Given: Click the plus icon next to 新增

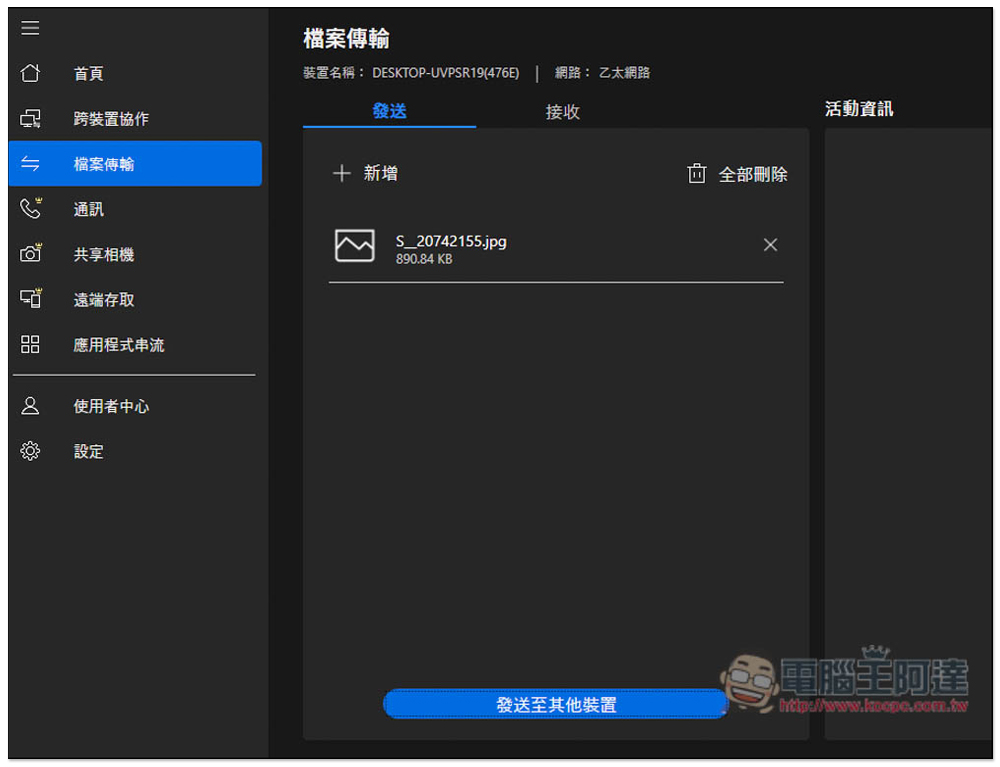Looking at the screenshot, I should tap(342, 173).
